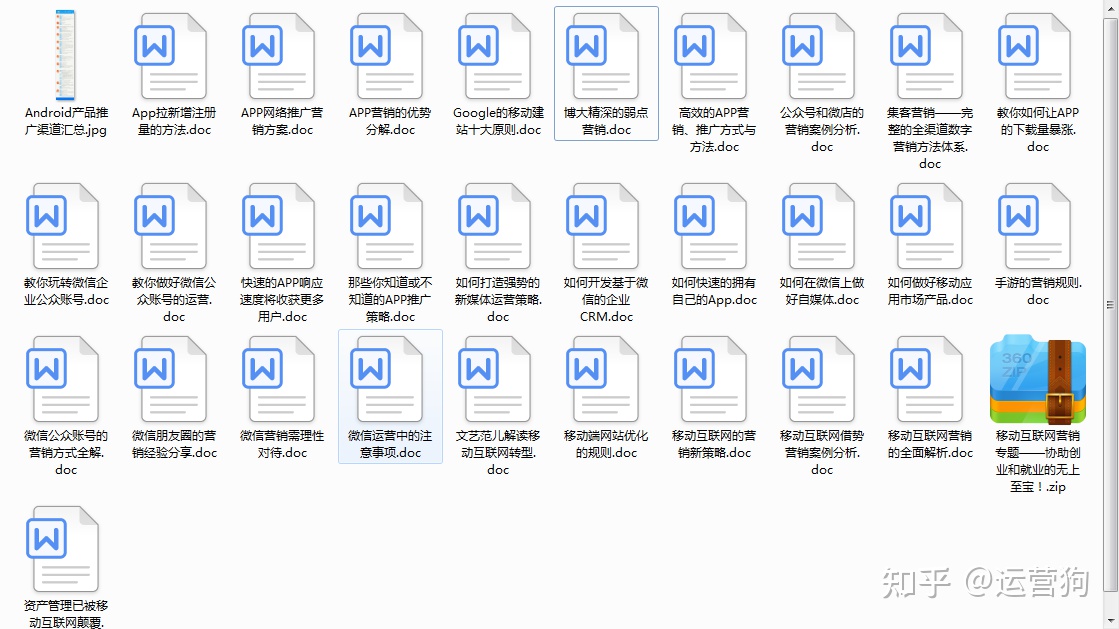
Task: Click label 'APP营销的优势分解.doc'
Action: click(x=390, y=121)
